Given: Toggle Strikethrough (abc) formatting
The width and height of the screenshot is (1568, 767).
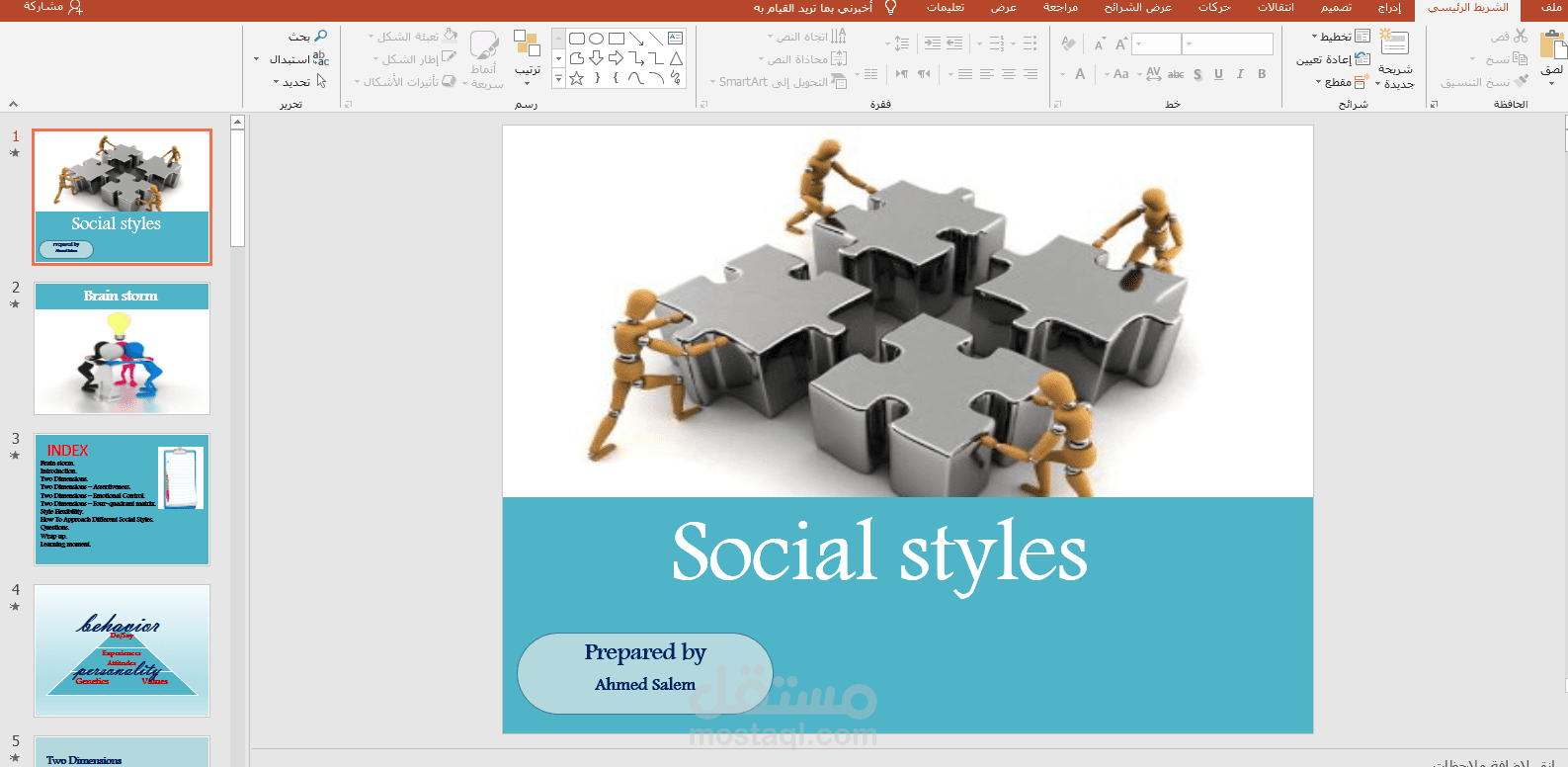Looking at the screenshot, I should [x=1176, y=74].
